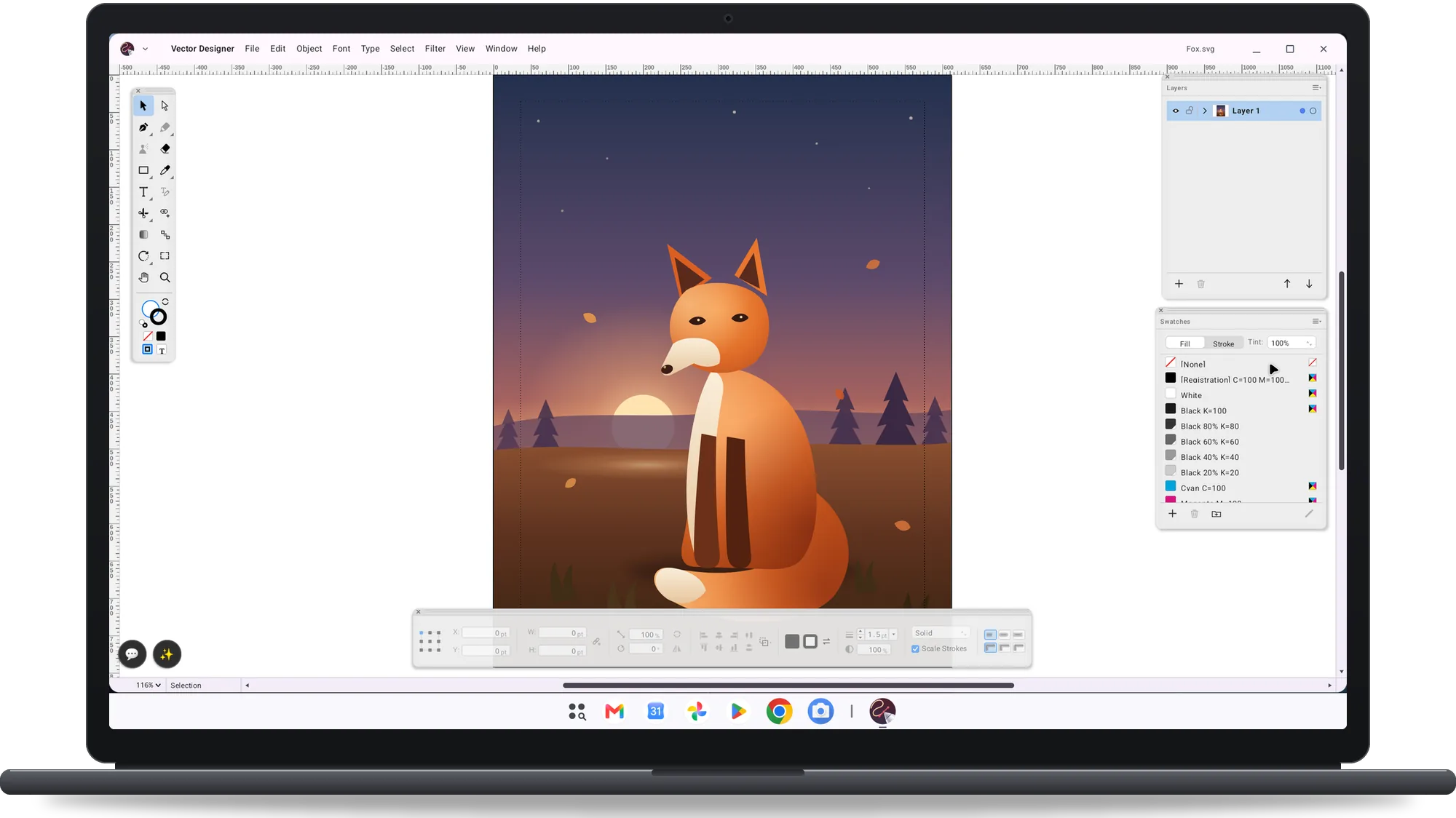
Task: Add a new layer with plus icon
Action: (1179, 284)
